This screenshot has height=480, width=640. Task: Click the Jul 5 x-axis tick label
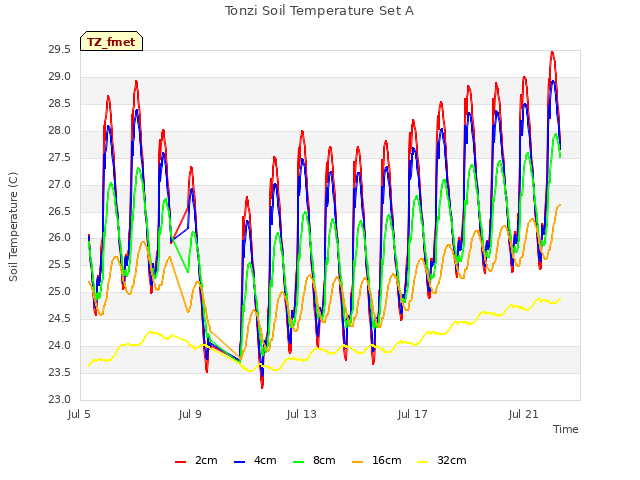coord(79,415)
